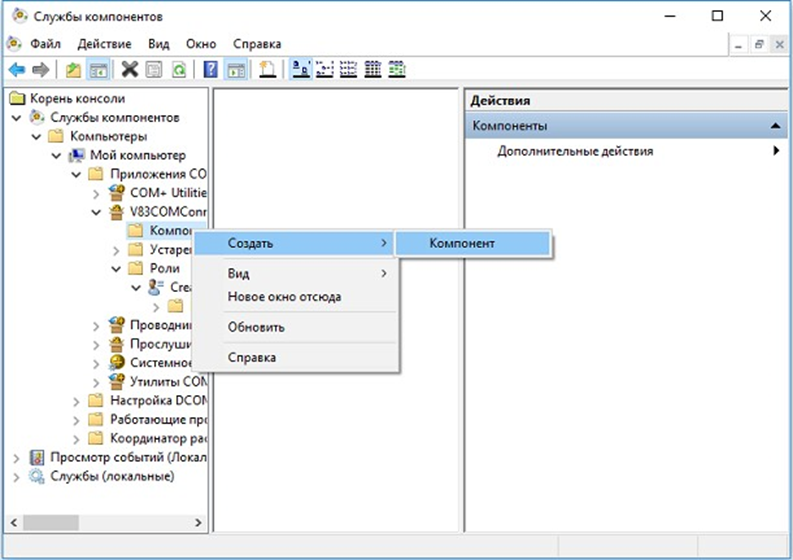793x560 pixels.
Task: Click the new object toolbar icon
Action: click(x=268, y=69)
